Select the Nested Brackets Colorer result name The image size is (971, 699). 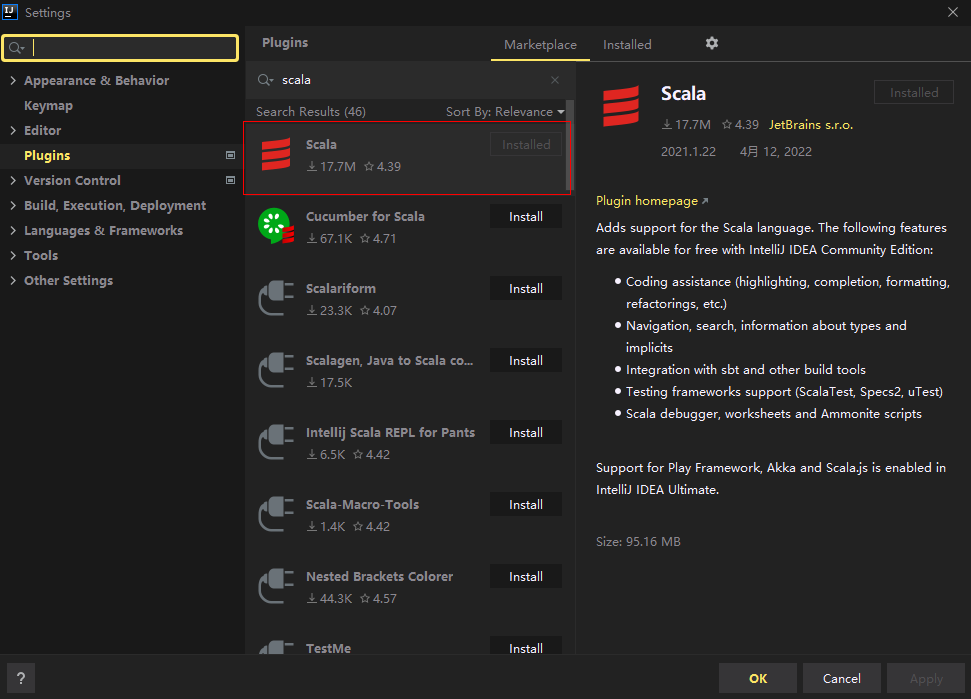(379, 576)
